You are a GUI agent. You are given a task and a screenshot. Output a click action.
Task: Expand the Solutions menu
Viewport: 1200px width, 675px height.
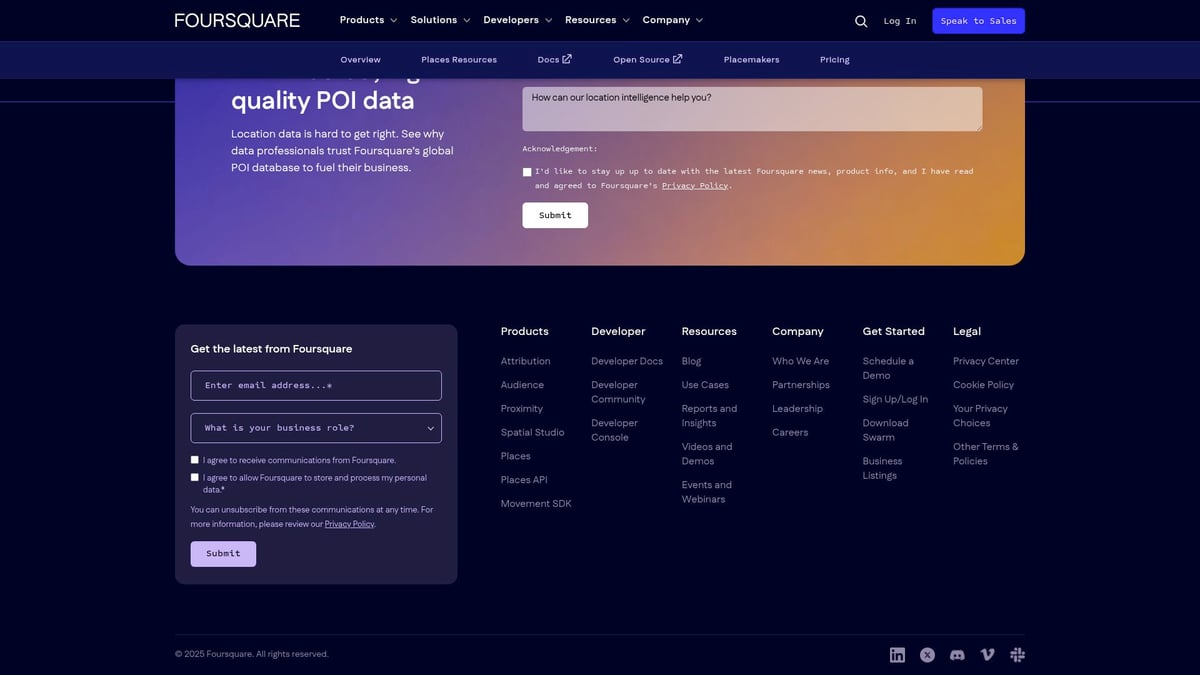440,20
